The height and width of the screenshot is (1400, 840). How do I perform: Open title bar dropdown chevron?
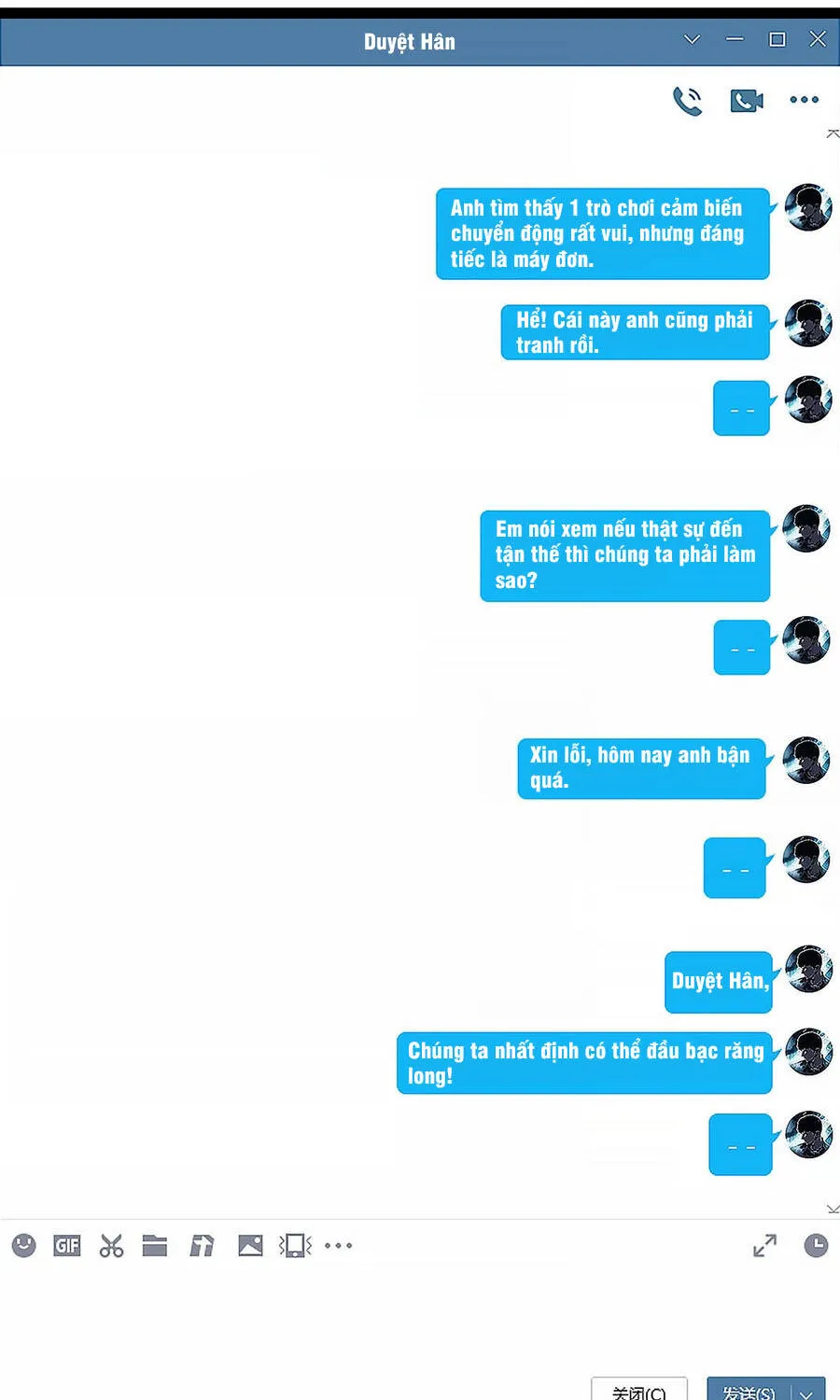692,39
